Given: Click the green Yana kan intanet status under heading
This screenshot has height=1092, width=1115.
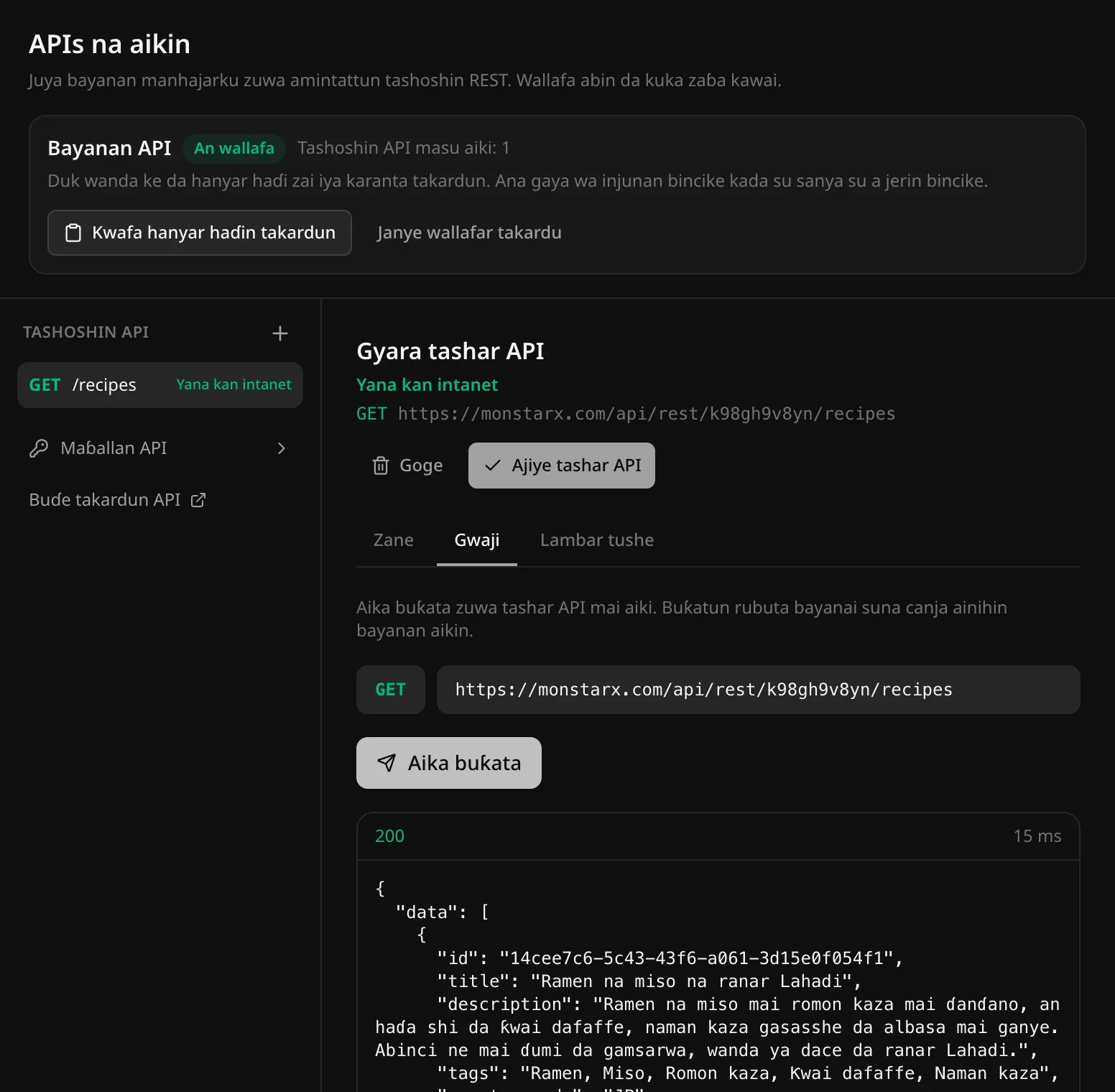Looking at the screenshot, I should (x=427, y=385).
